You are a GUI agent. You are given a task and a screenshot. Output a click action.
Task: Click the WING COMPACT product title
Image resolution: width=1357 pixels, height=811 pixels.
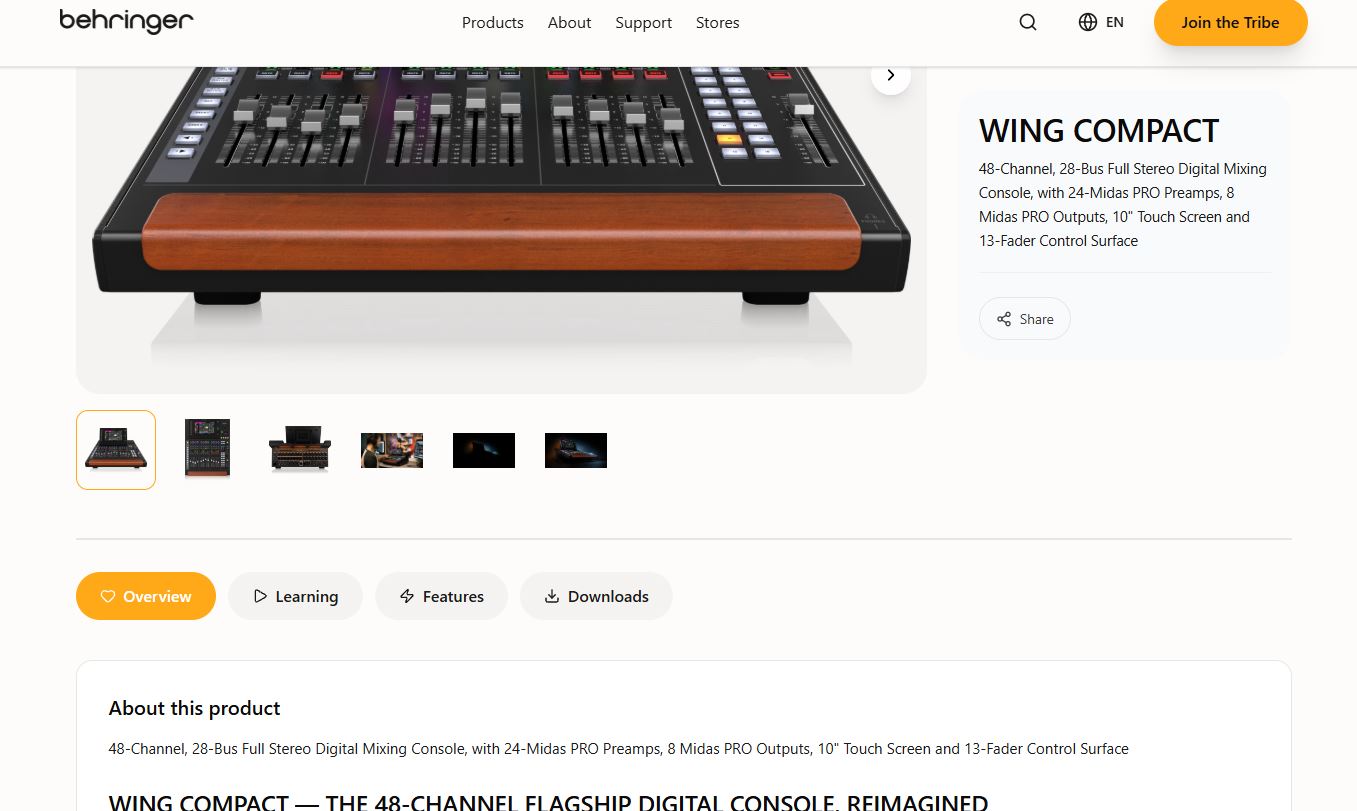coord(1098,131)
